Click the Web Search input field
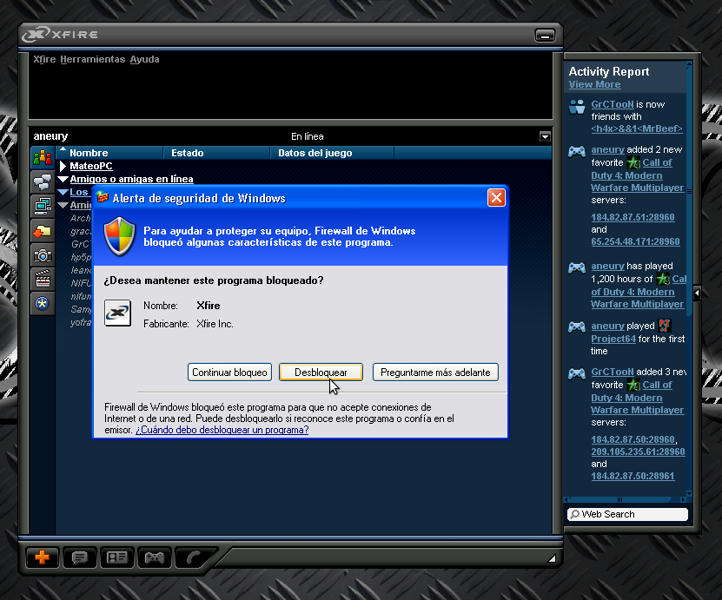The image size is (722, 600). 627,514
